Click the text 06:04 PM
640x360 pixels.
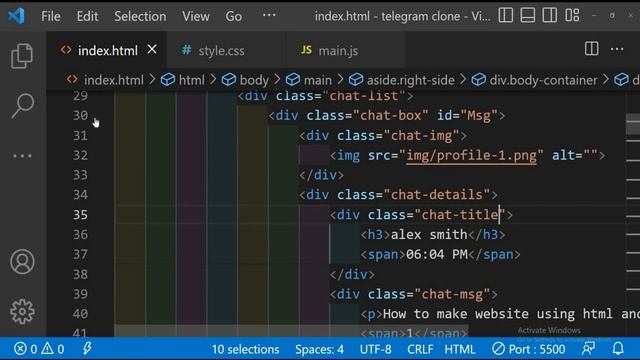pyautogui.click(x=437, y=254)
